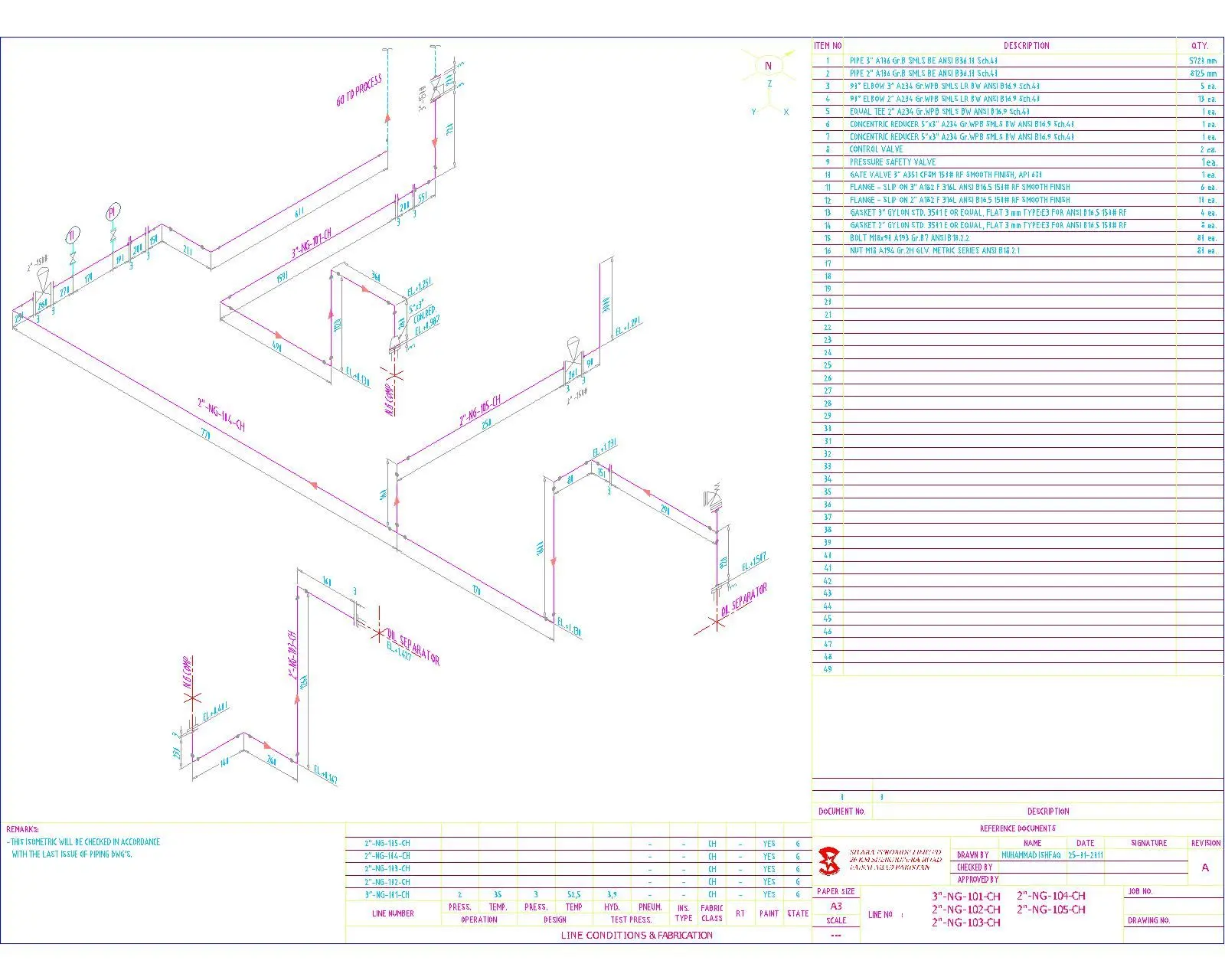Click the CON.RED annotation text

423,316
